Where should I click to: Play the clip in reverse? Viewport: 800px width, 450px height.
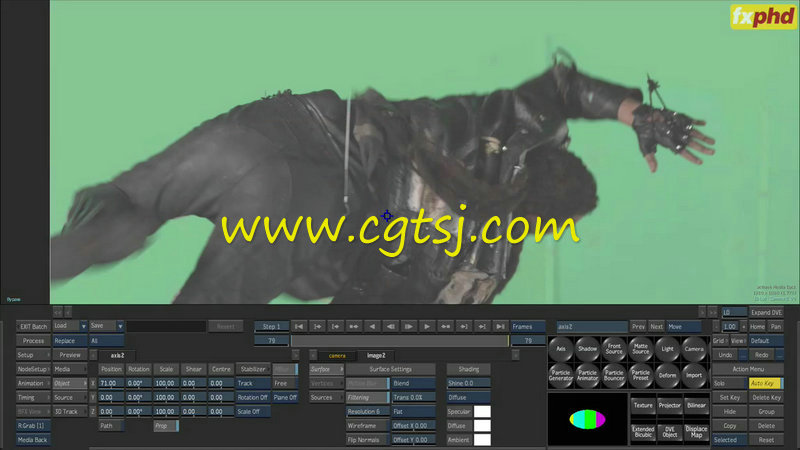[372, 327]
